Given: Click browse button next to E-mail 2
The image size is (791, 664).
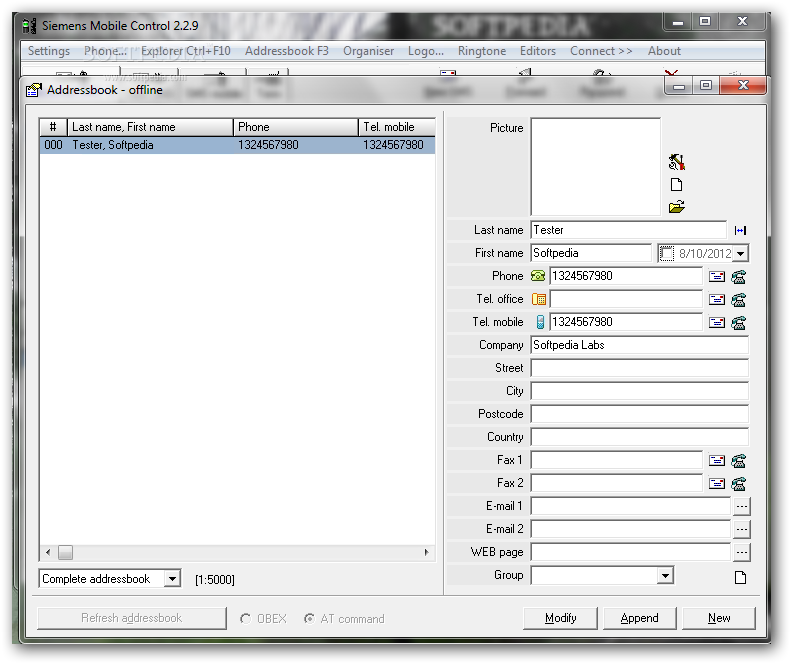Looking at the screenshot, I should (x=741, y=529).
